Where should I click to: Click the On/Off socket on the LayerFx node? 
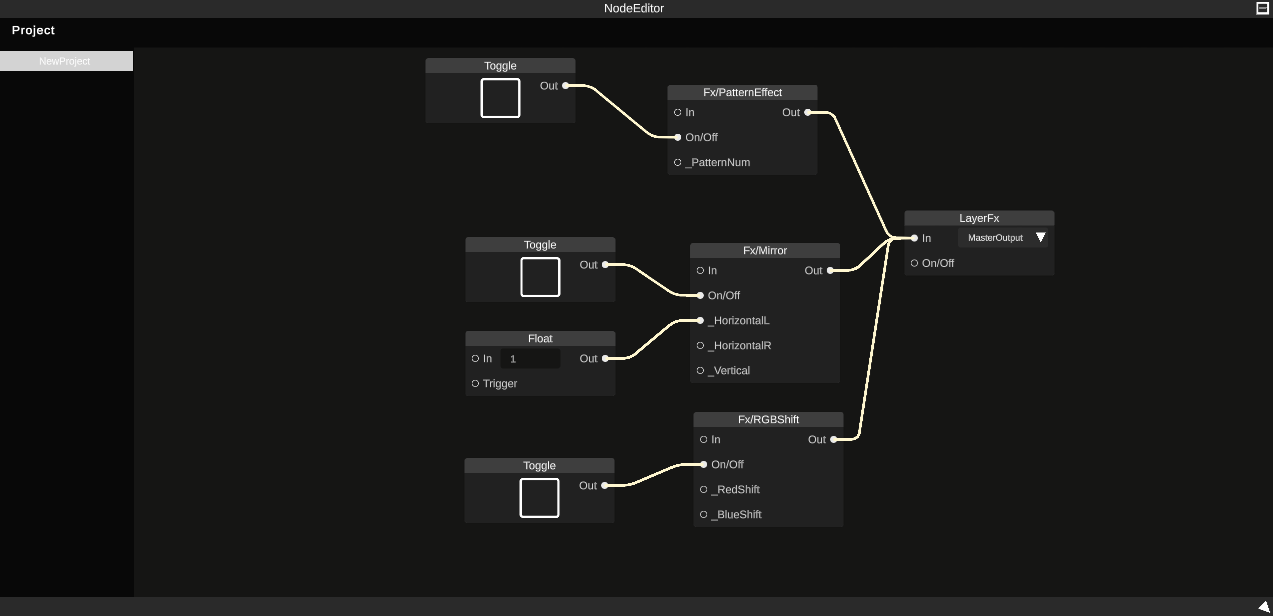click(x=914, y=262)
